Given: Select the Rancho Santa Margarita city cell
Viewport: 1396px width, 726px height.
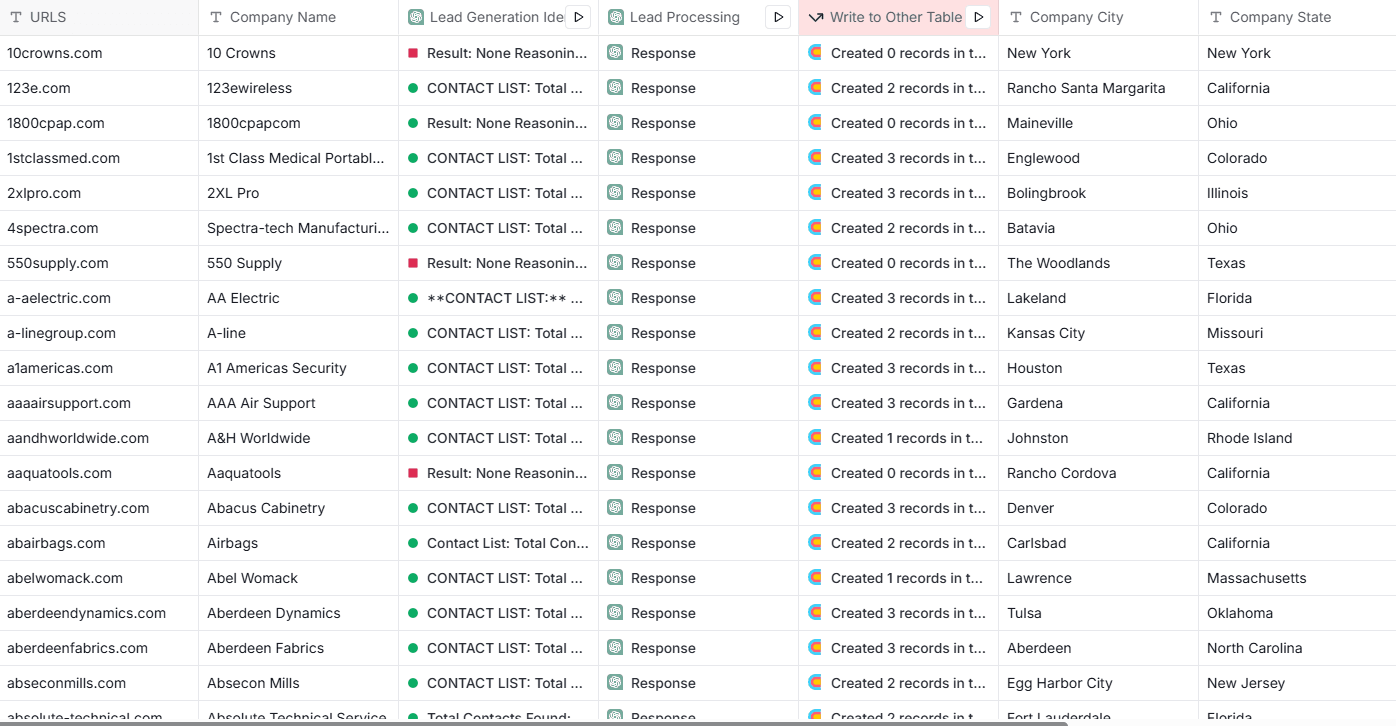Looking at the screenshot, I should [1099, 88].
